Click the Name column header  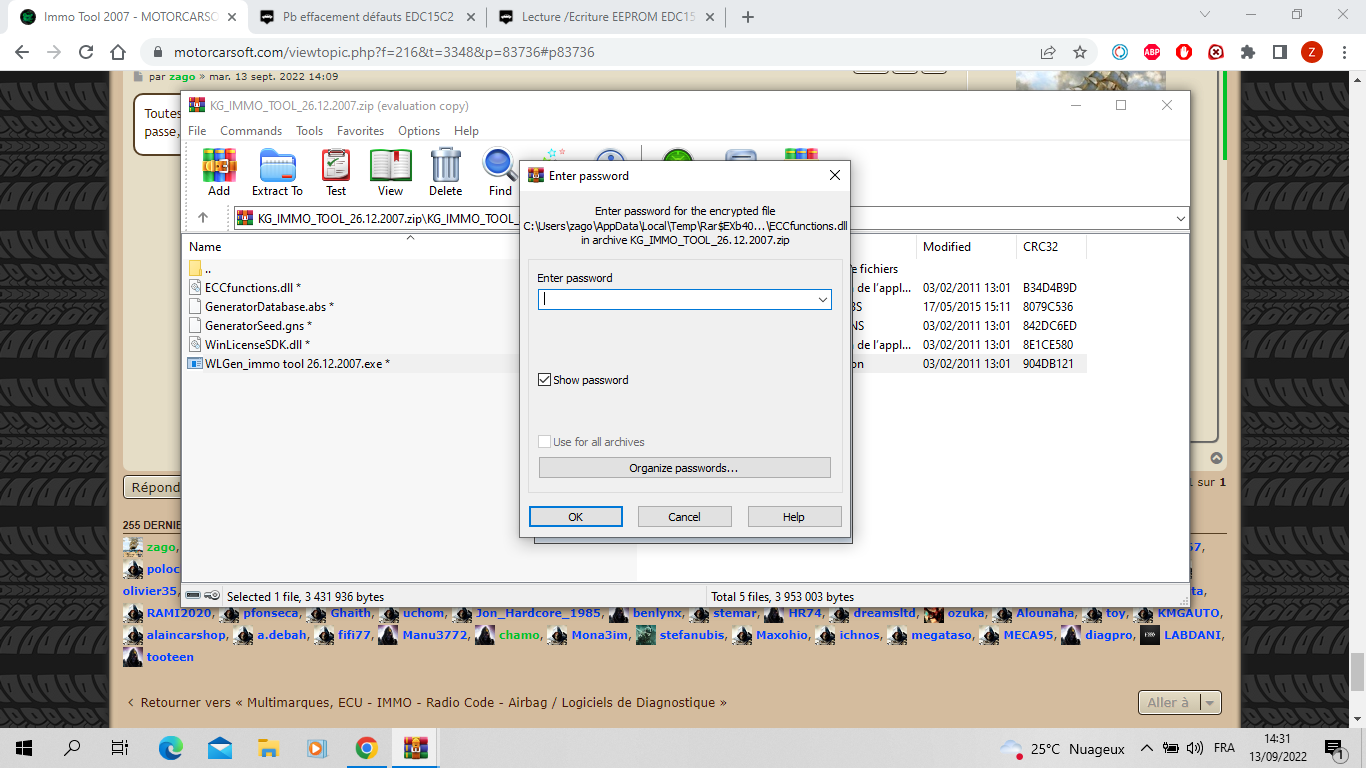click(x=205, y=246)
